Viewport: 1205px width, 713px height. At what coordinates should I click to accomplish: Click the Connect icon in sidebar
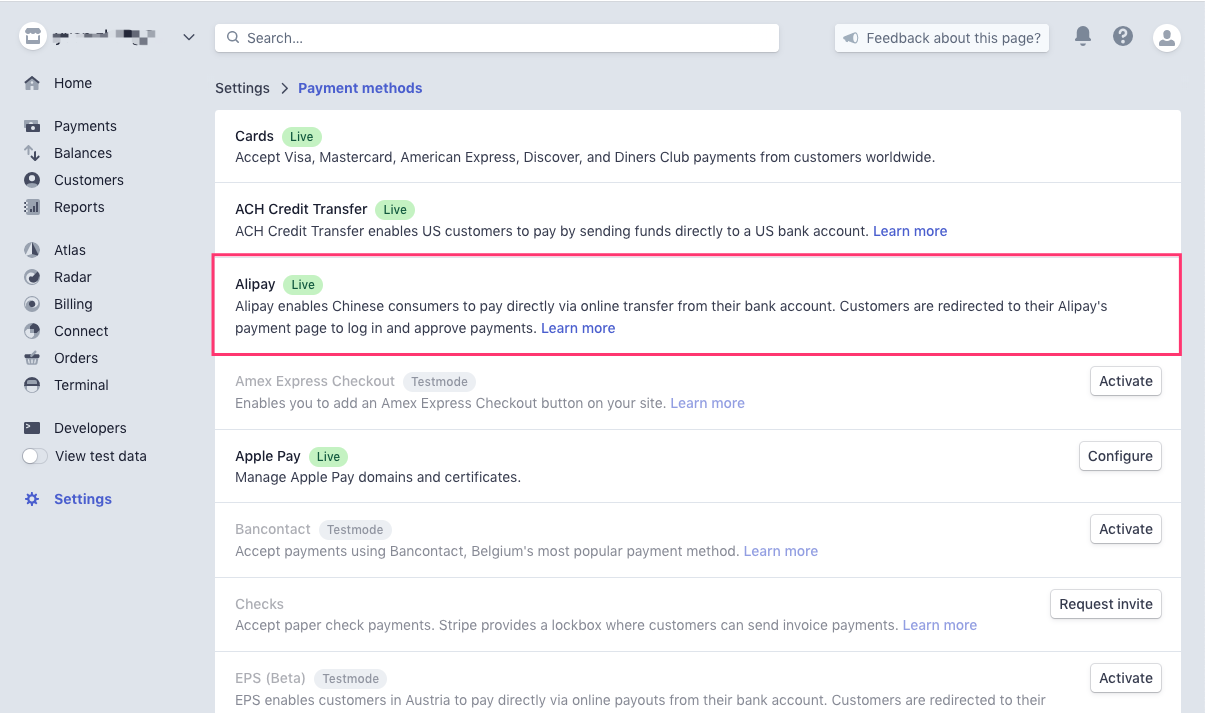33,331
